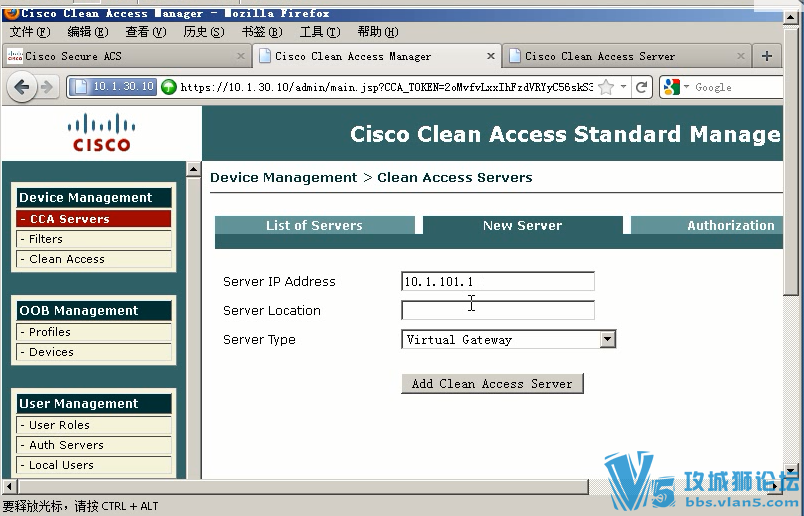Open Local Users in sidebar
804x516 pixels.
pyautogui.click(x=93, y=465)
